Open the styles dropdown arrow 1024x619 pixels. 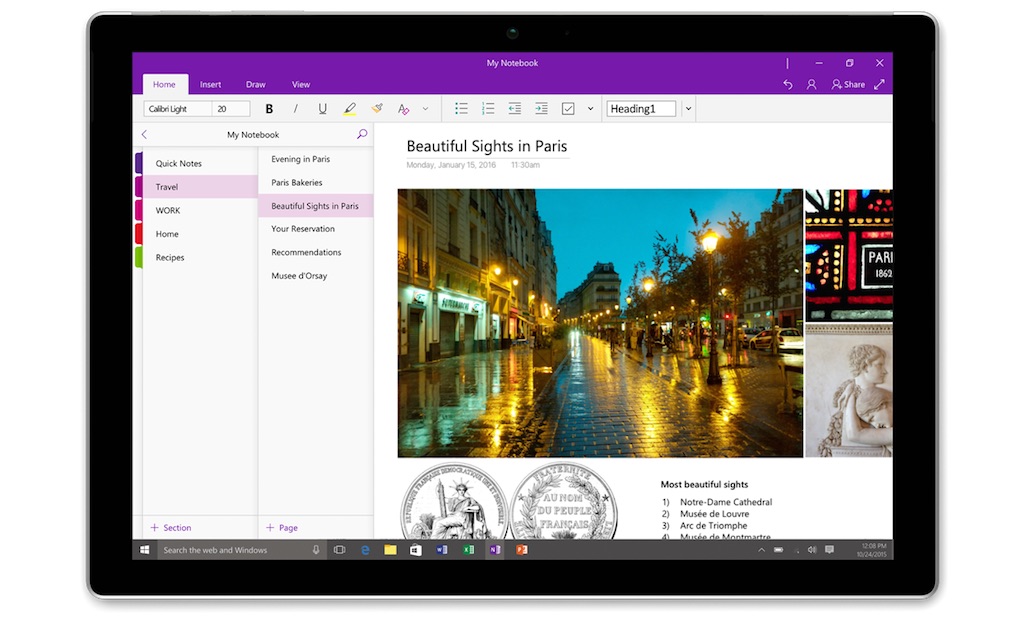[688, 109]
